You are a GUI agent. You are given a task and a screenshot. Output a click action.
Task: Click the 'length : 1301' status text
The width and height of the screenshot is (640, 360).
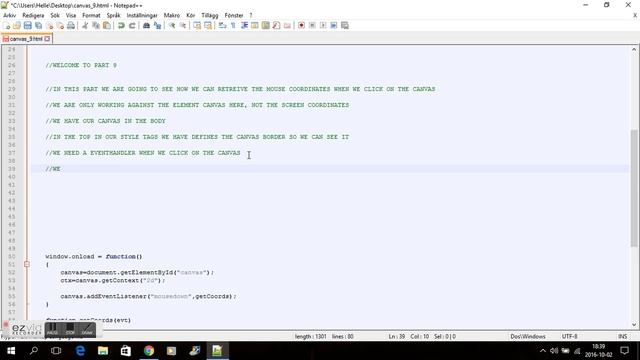pos(310,336)
